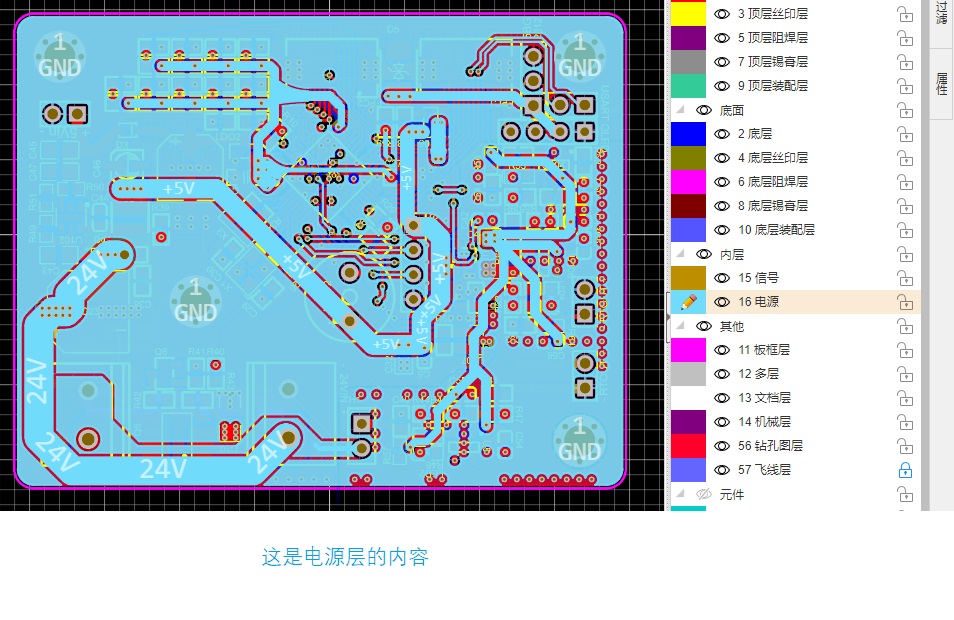Toggle visibility of 3 顶层丝印层
Screen dimensions: 954x620
point(722,14)
